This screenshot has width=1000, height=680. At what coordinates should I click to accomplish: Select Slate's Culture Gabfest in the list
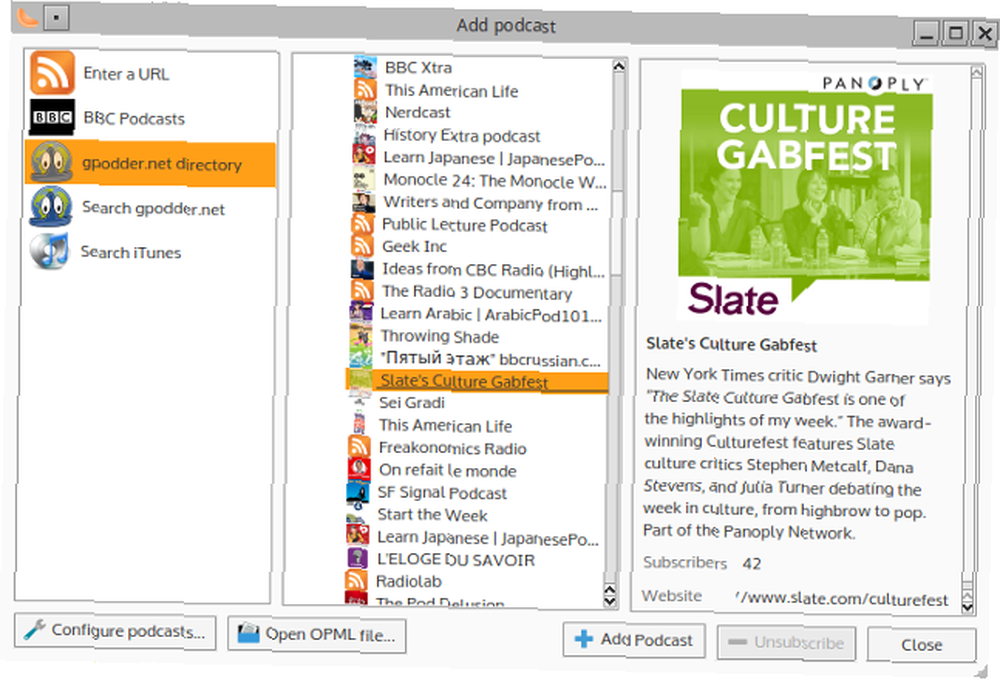click(x=477, y=381)
